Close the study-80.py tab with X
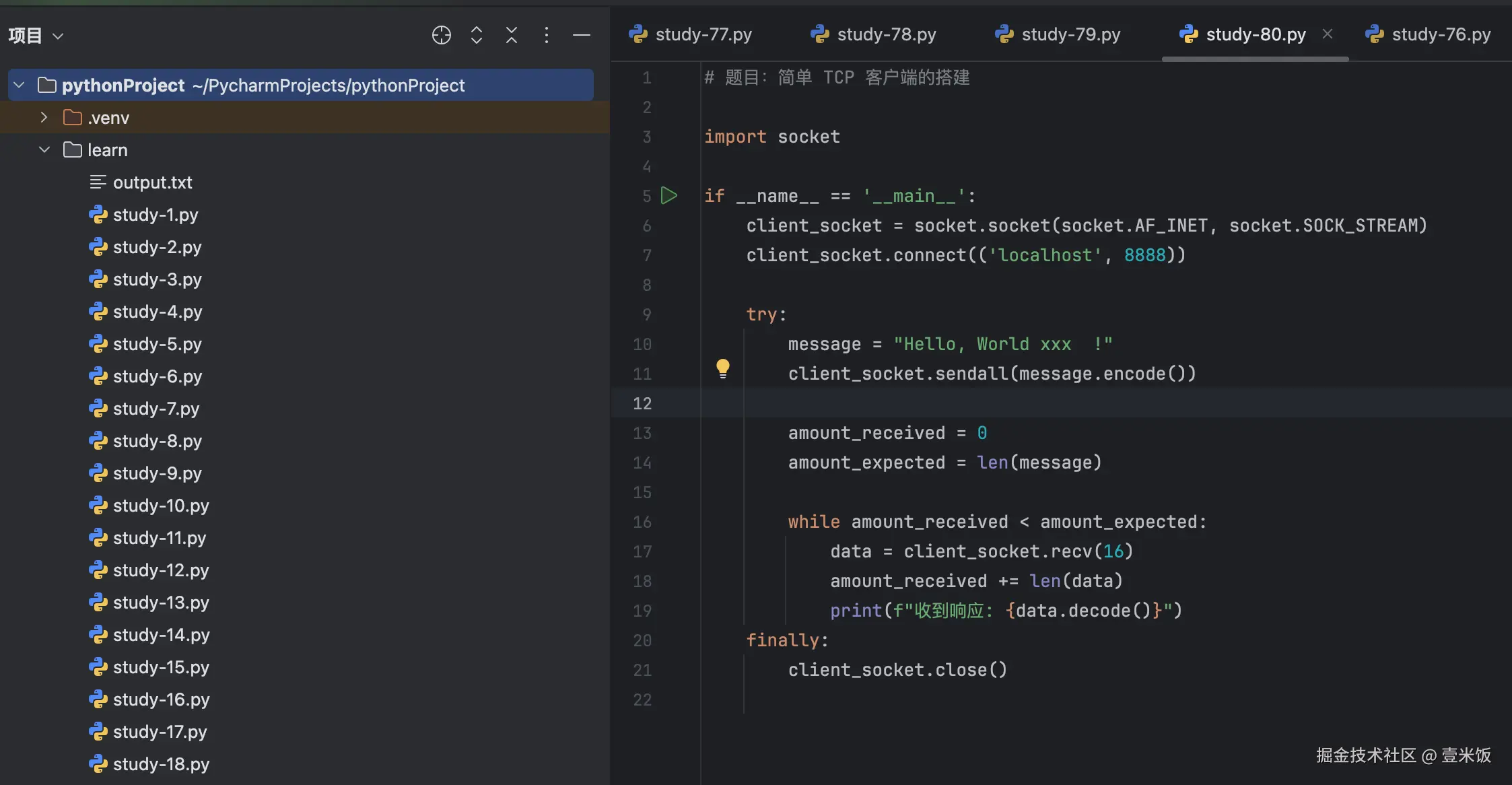 click(1328, 34)
